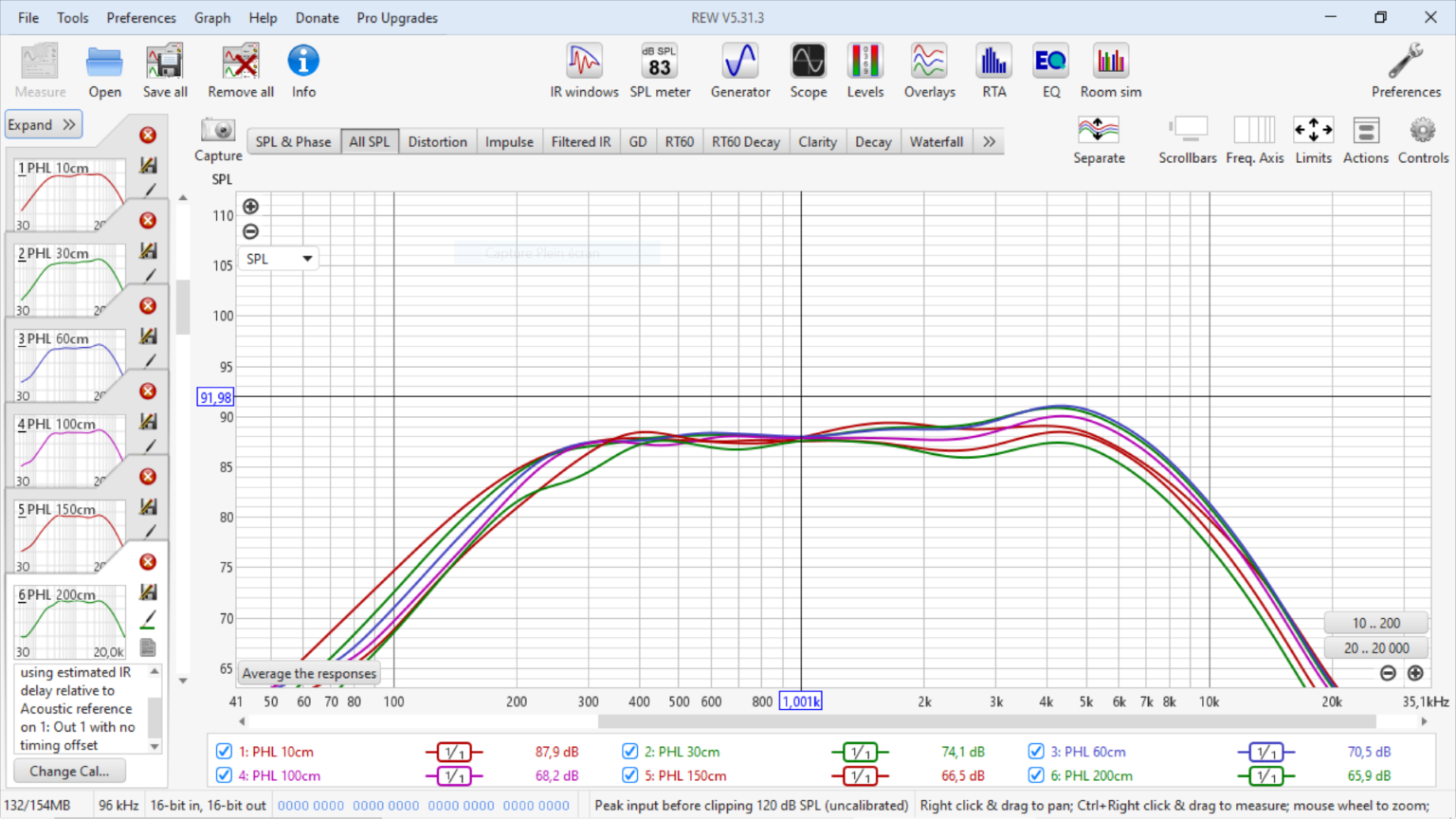
Task: Click the Capture camera icon
Action: click(x=218, y=131)
